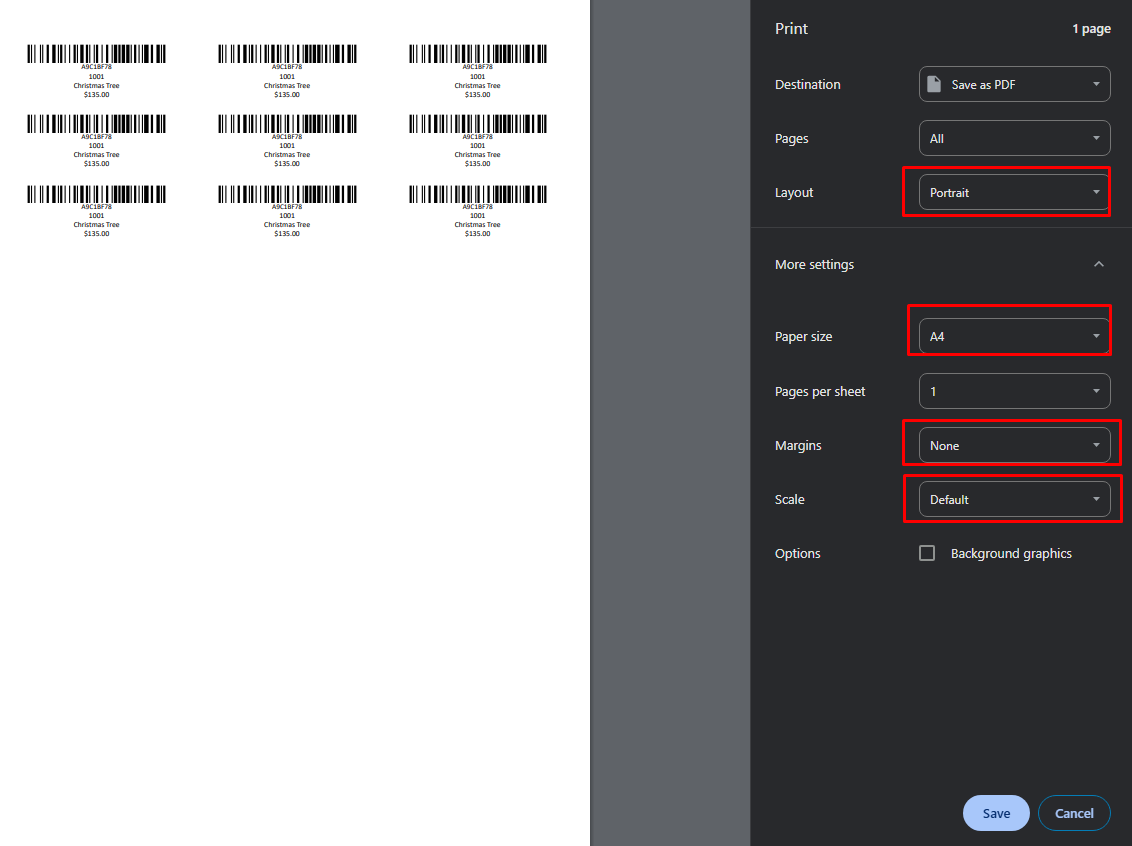The image size is (1132, 846).
Task: Open the Pages dropdown set to All
Action: (1014, 138)
